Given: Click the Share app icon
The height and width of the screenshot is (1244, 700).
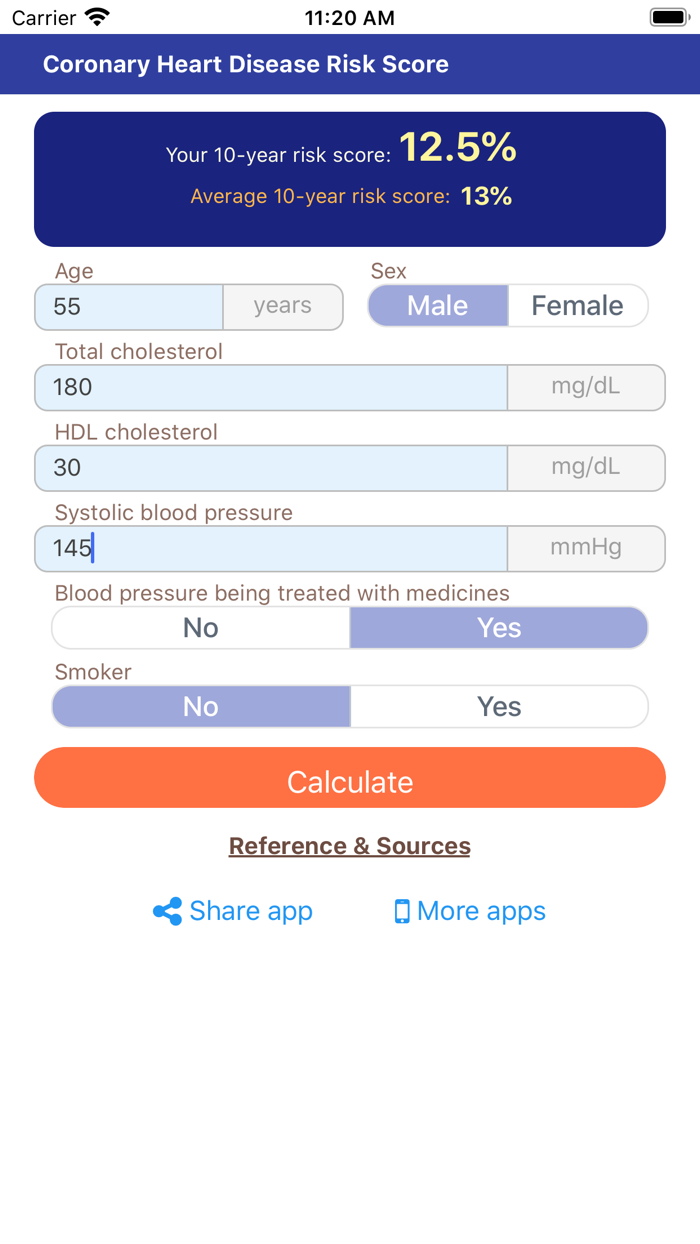Looking at the screenshot, I should point(166,911).
